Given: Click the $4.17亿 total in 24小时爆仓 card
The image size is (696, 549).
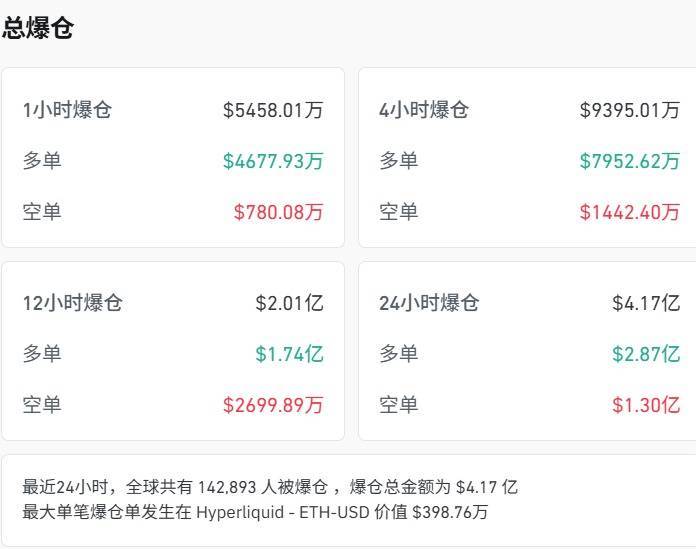Looking at the screenshot, I should click(x=645, y=303).
